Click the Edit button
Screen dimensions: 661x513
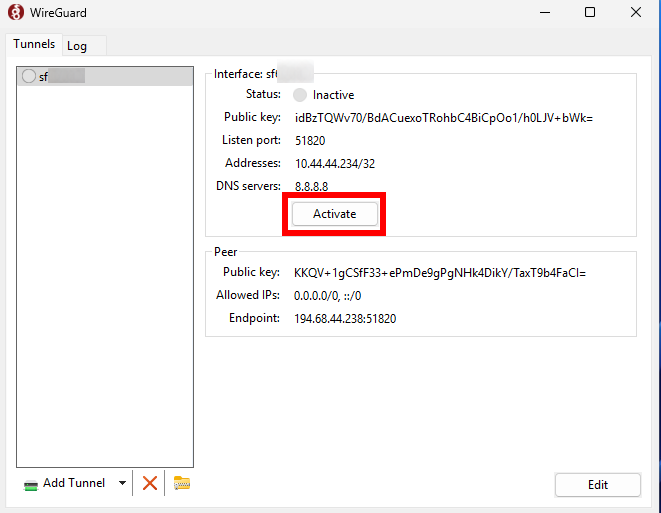pyautogui.click(x=598, y=485)
